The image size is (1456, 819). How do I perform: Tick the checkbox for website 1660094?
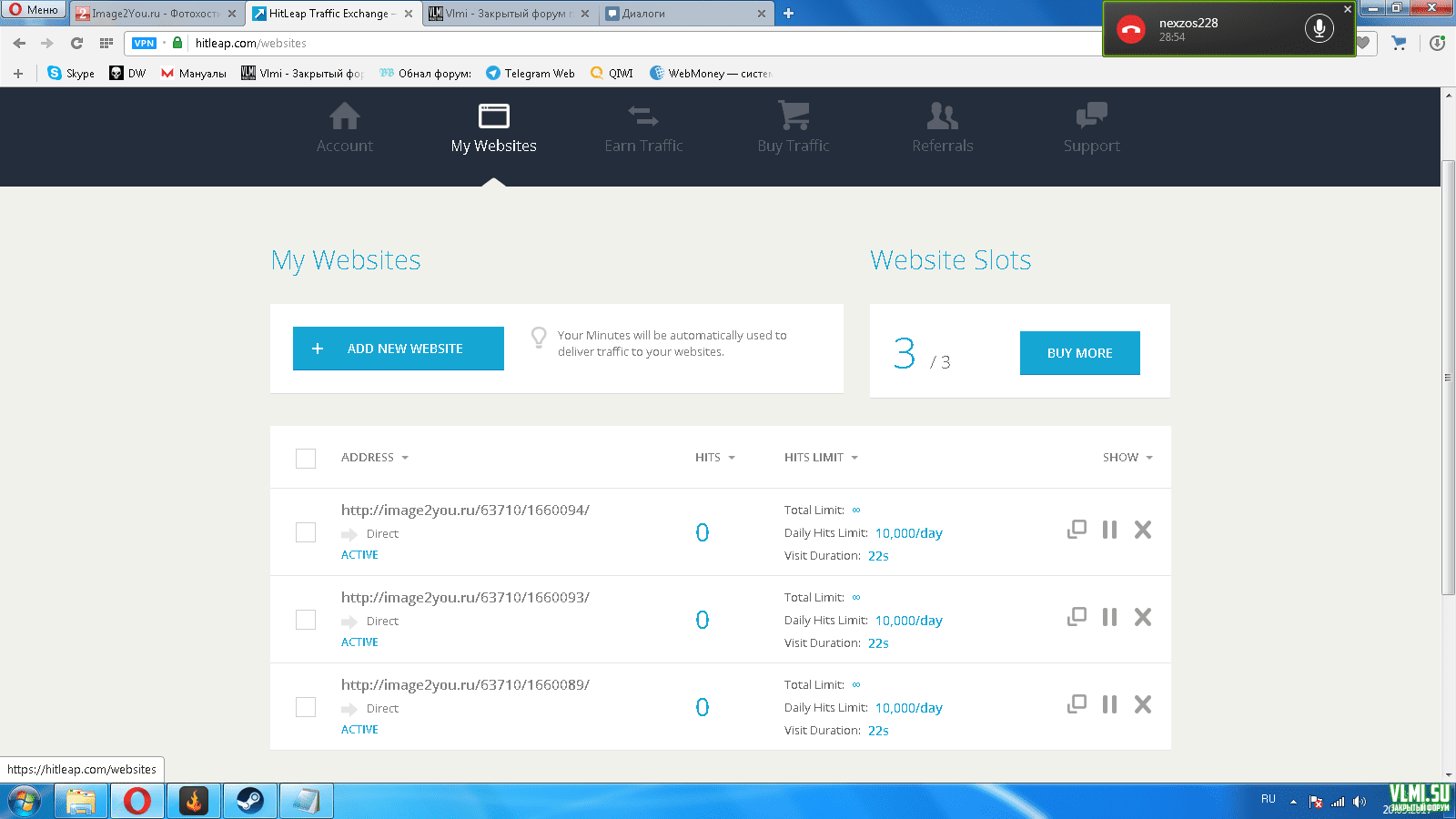[x=306, y=532]
